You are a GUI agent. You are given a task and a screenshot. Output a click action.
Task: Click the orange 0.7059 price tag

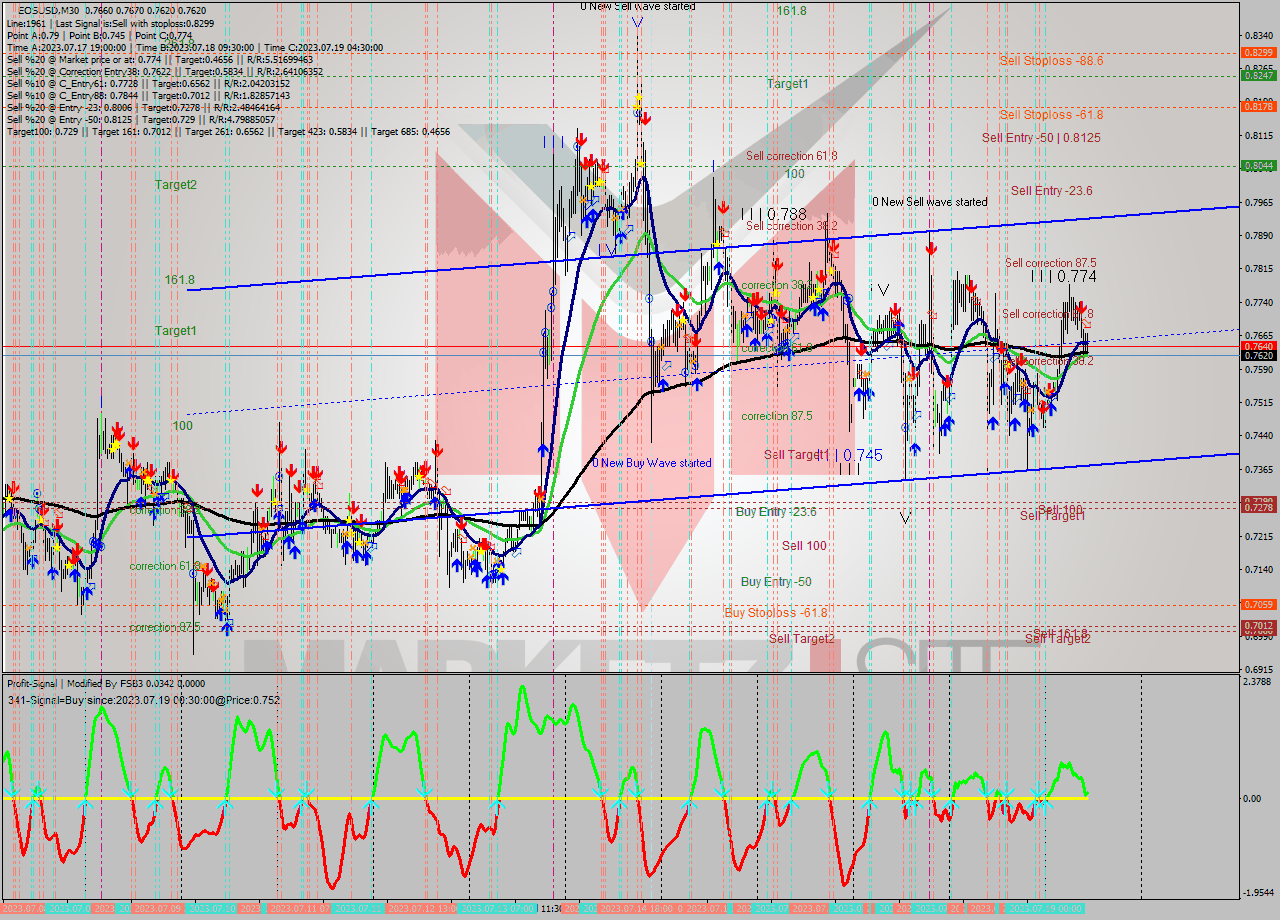click(x=1258, y=604)
